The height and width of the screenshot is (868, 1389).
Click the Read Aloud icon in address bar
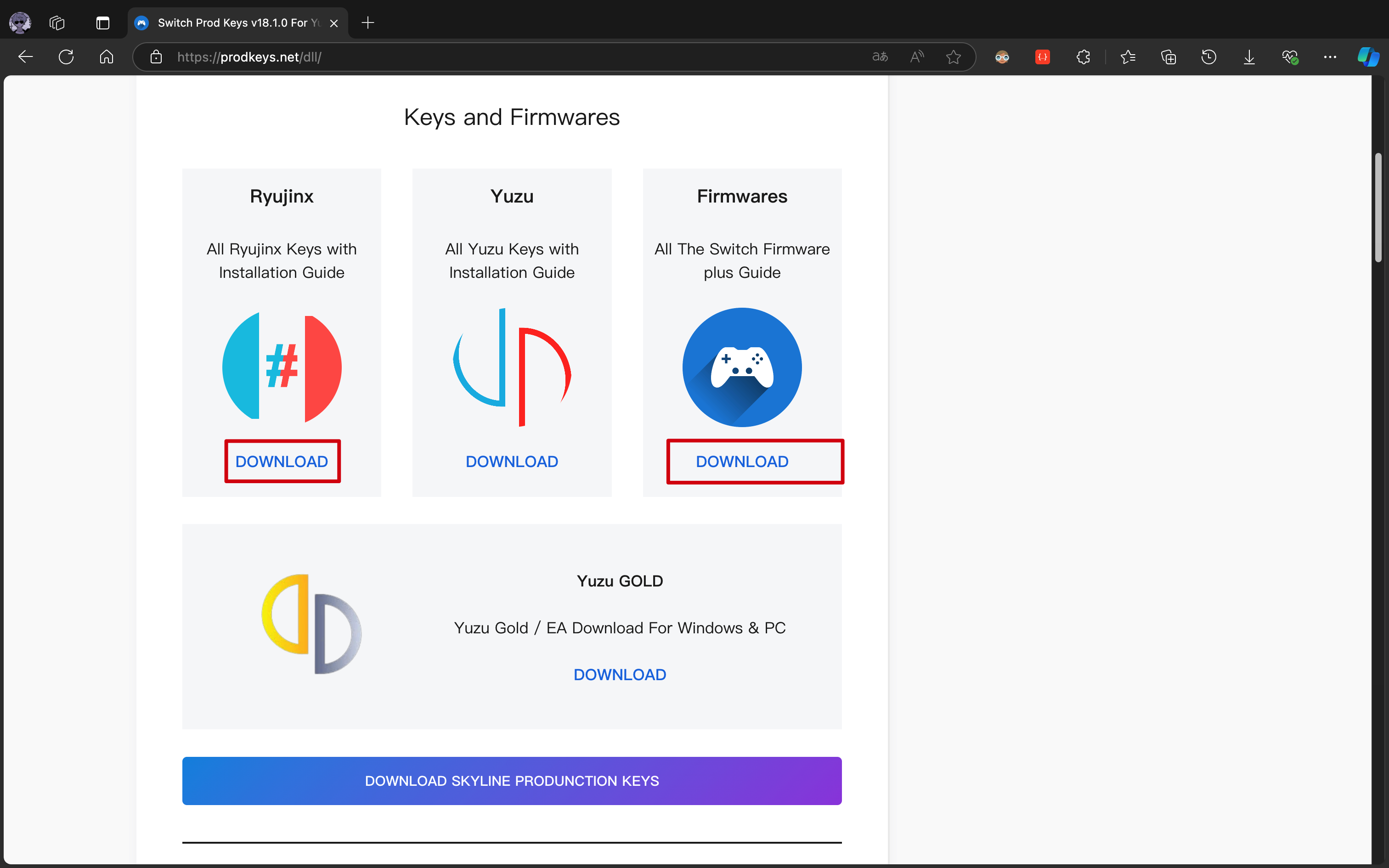point(917,57)
